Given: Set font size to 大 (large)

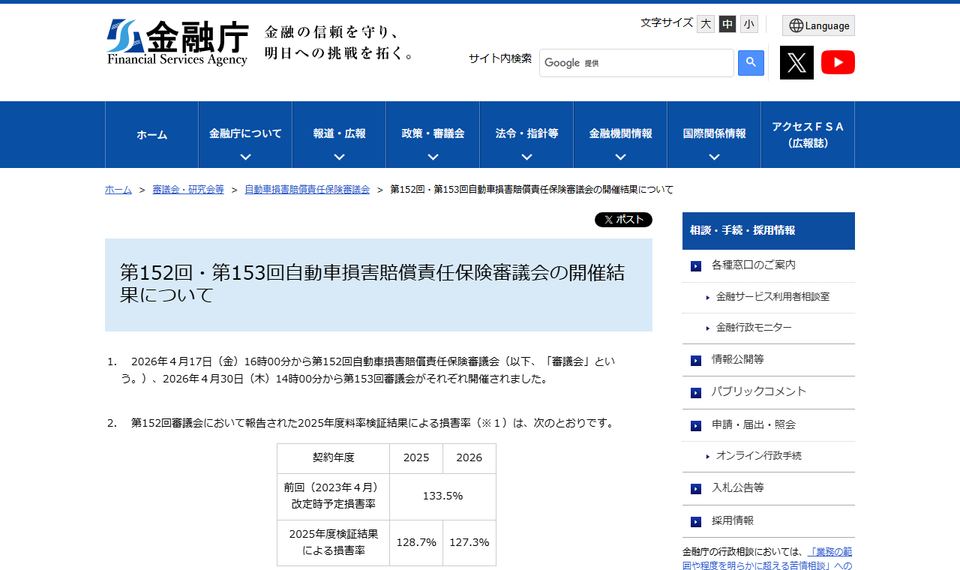Looking at the screenshot, I should [x=705, y=24].
